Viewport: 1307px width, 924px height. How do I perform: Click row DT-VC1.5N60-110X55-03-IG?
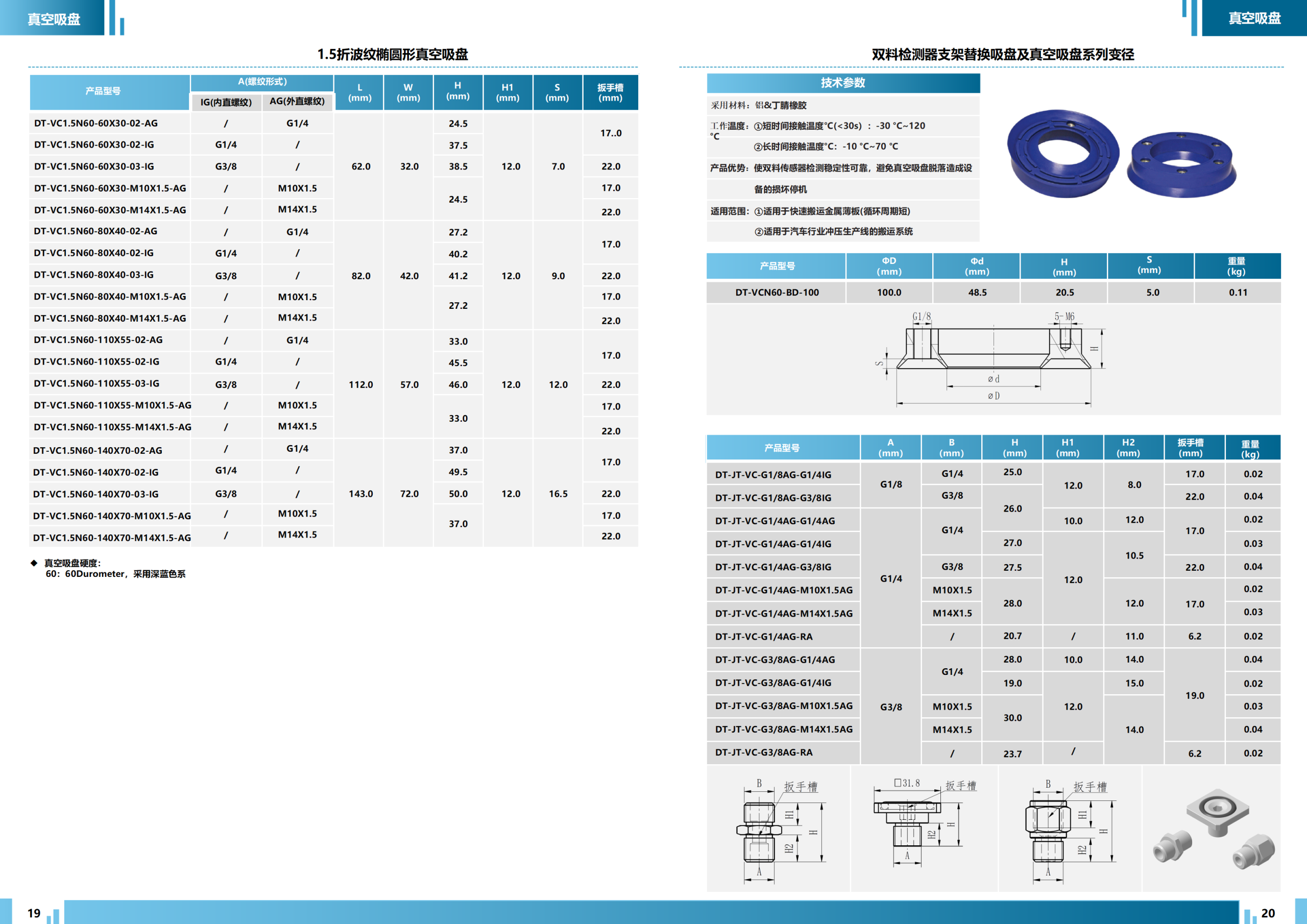(x=333, y=384)
